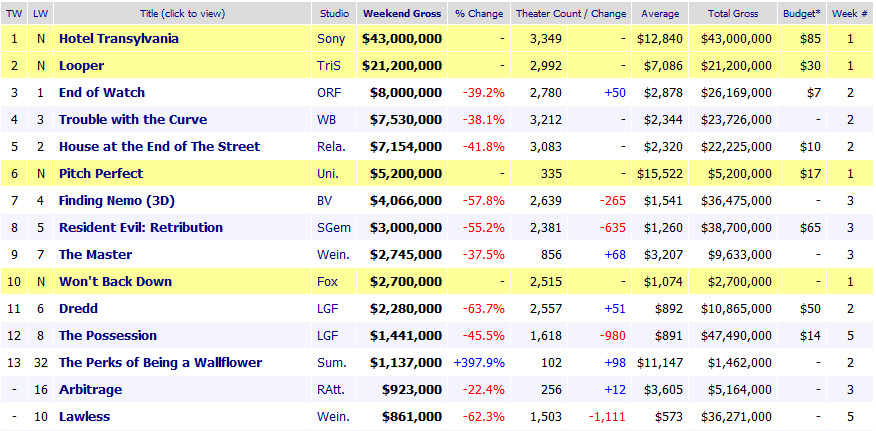
Task: Select the -41.8% change value
Action: click(x=484, y=146)
